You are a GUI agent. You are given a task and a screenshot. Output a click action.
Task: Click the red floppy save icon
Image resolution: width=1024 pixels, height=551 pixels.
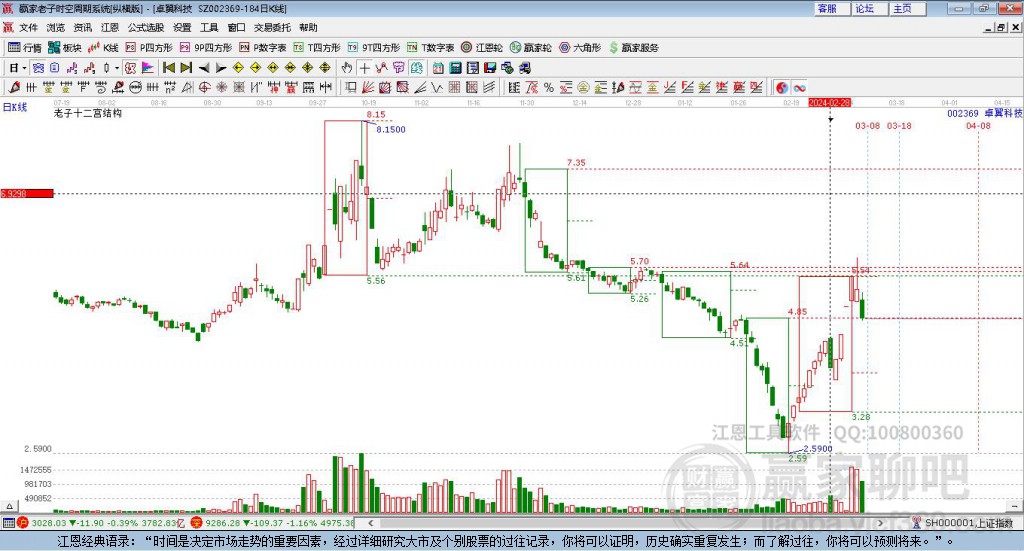point(490,68)
